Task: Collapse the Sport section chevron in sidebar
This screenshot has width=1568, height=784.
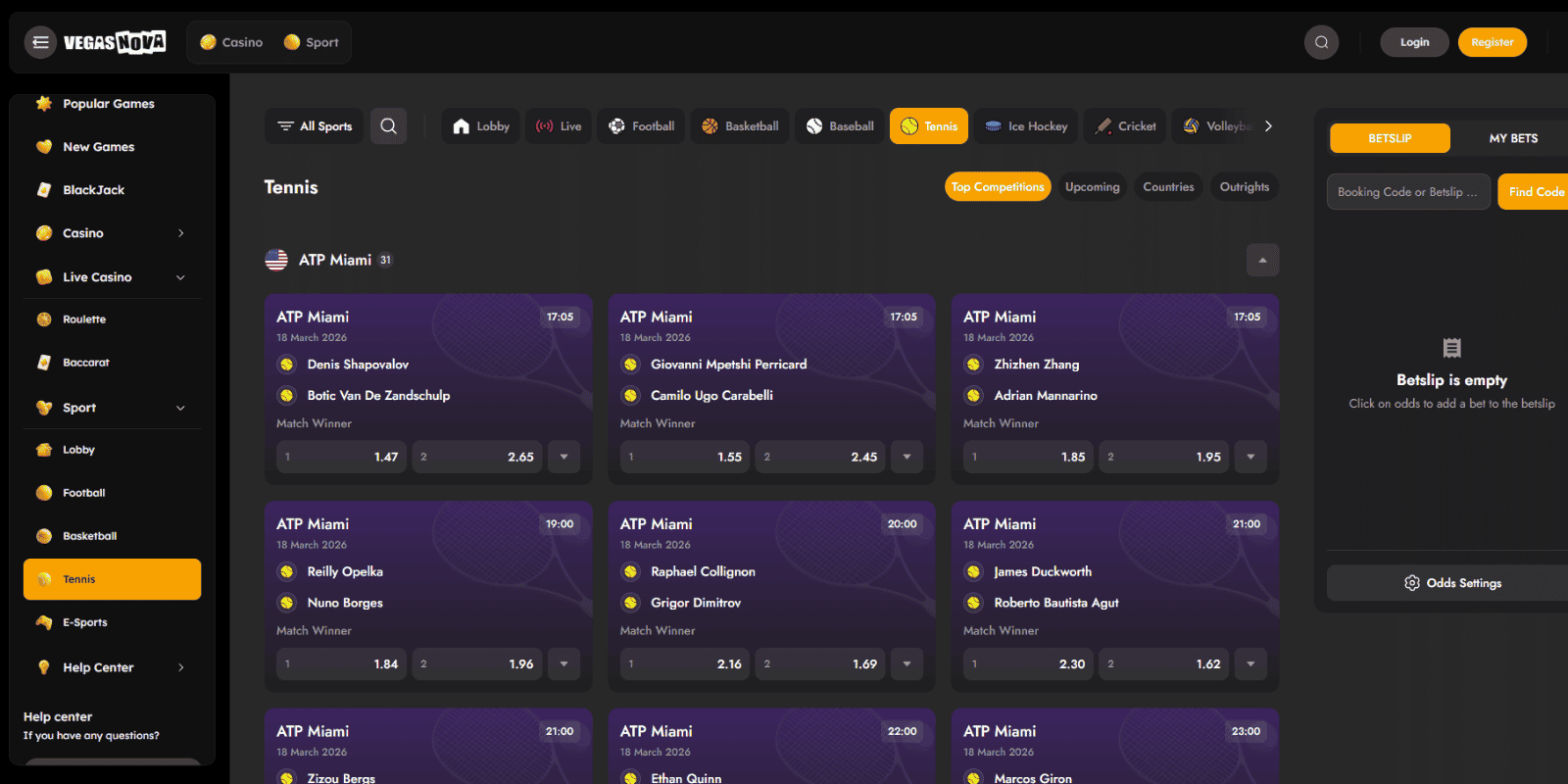Action: point(180,408)
